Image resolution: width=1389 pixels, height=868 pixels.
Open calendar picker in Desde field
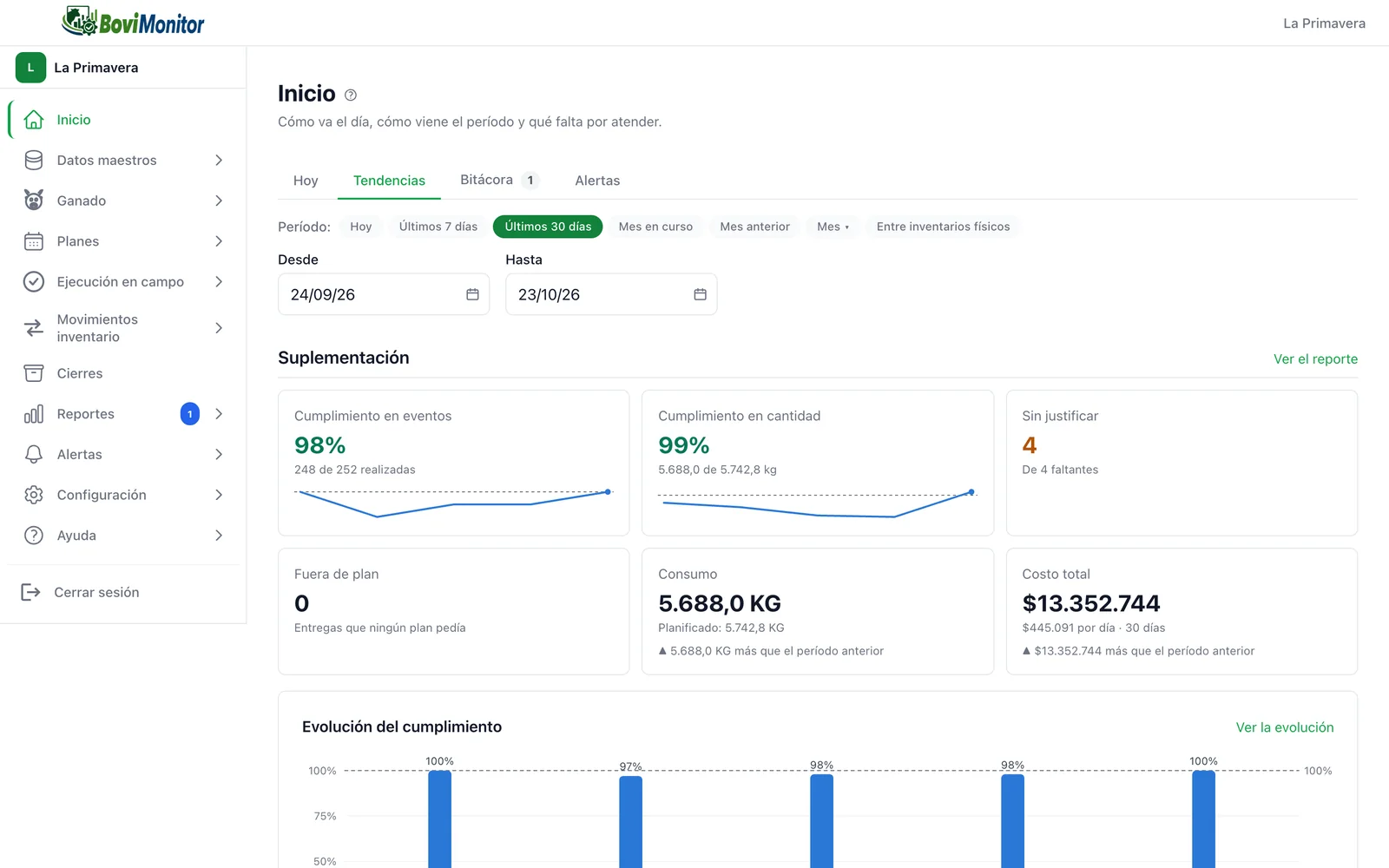pyautogui.click(x=472, y=294)
